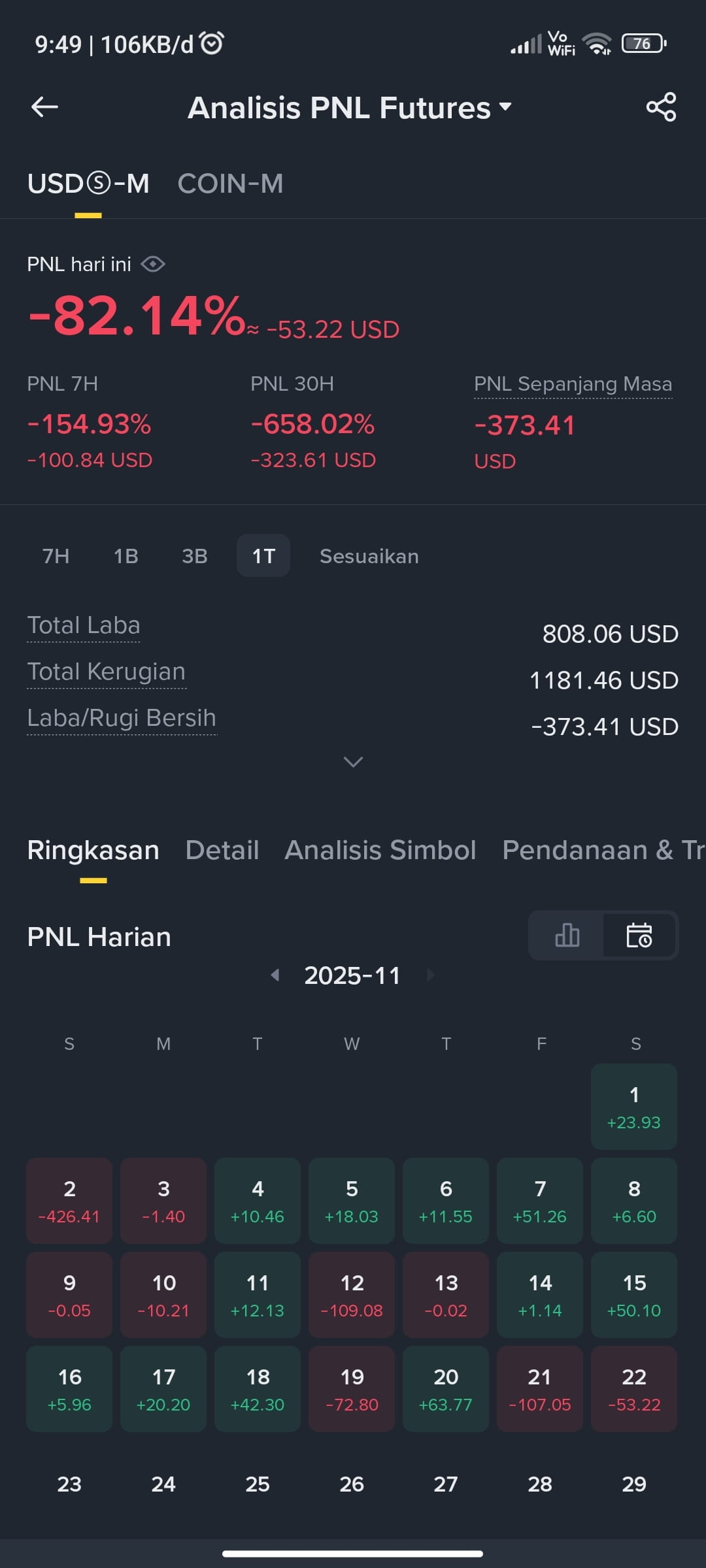Tap the back arrow icon
Viewport: 706px width, 1568px height.
pos(44,107)
